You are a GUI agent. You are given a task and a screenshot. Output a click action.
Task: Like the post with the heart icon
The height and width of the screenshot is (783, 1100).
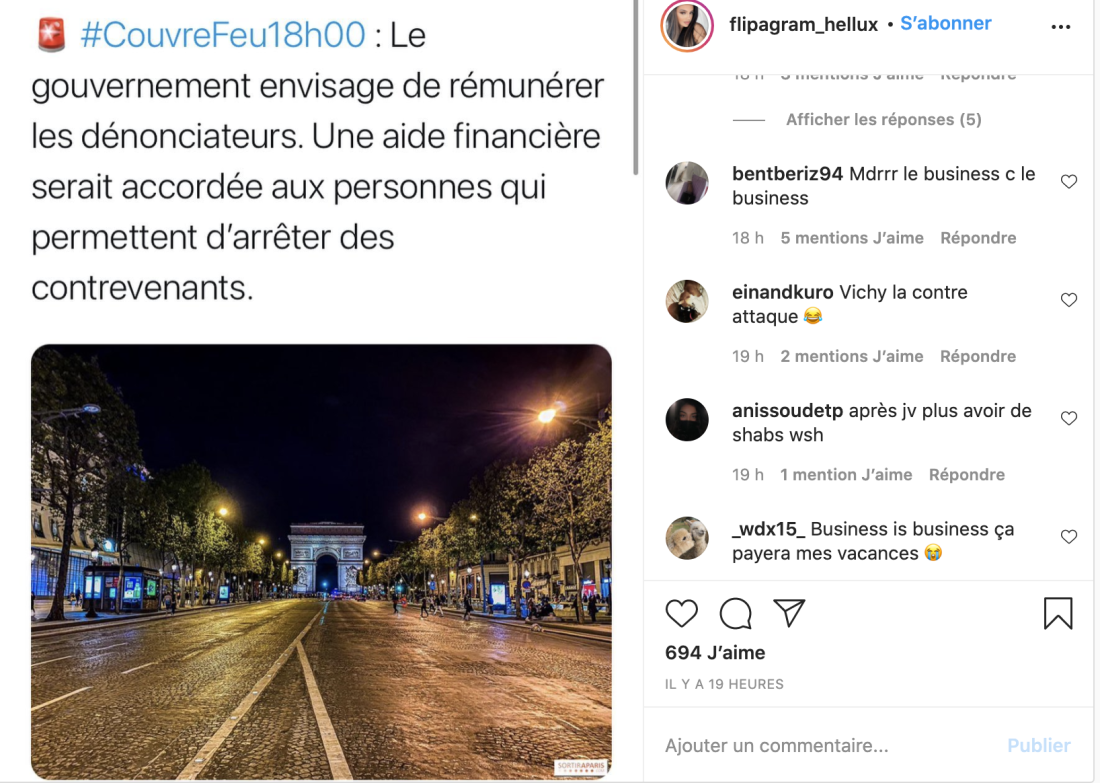[681, 613]
